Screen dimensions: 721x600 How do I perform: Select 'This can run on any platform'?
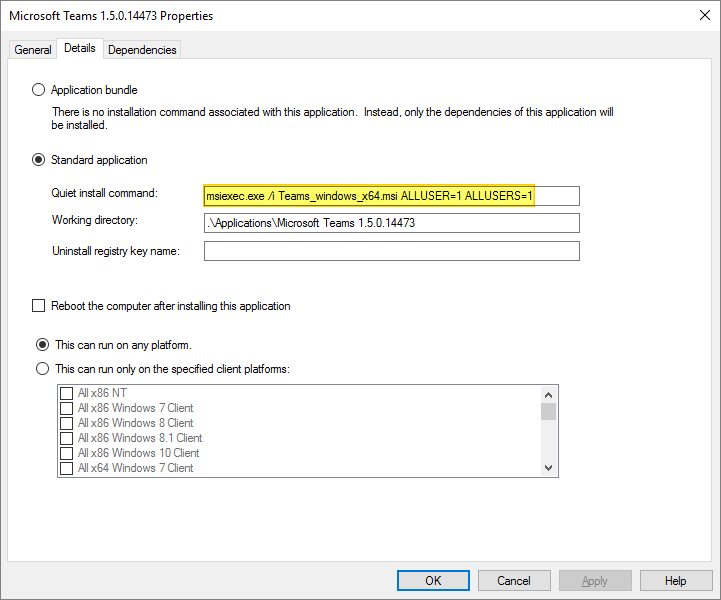pyautogui.click(x=43, y=345)
